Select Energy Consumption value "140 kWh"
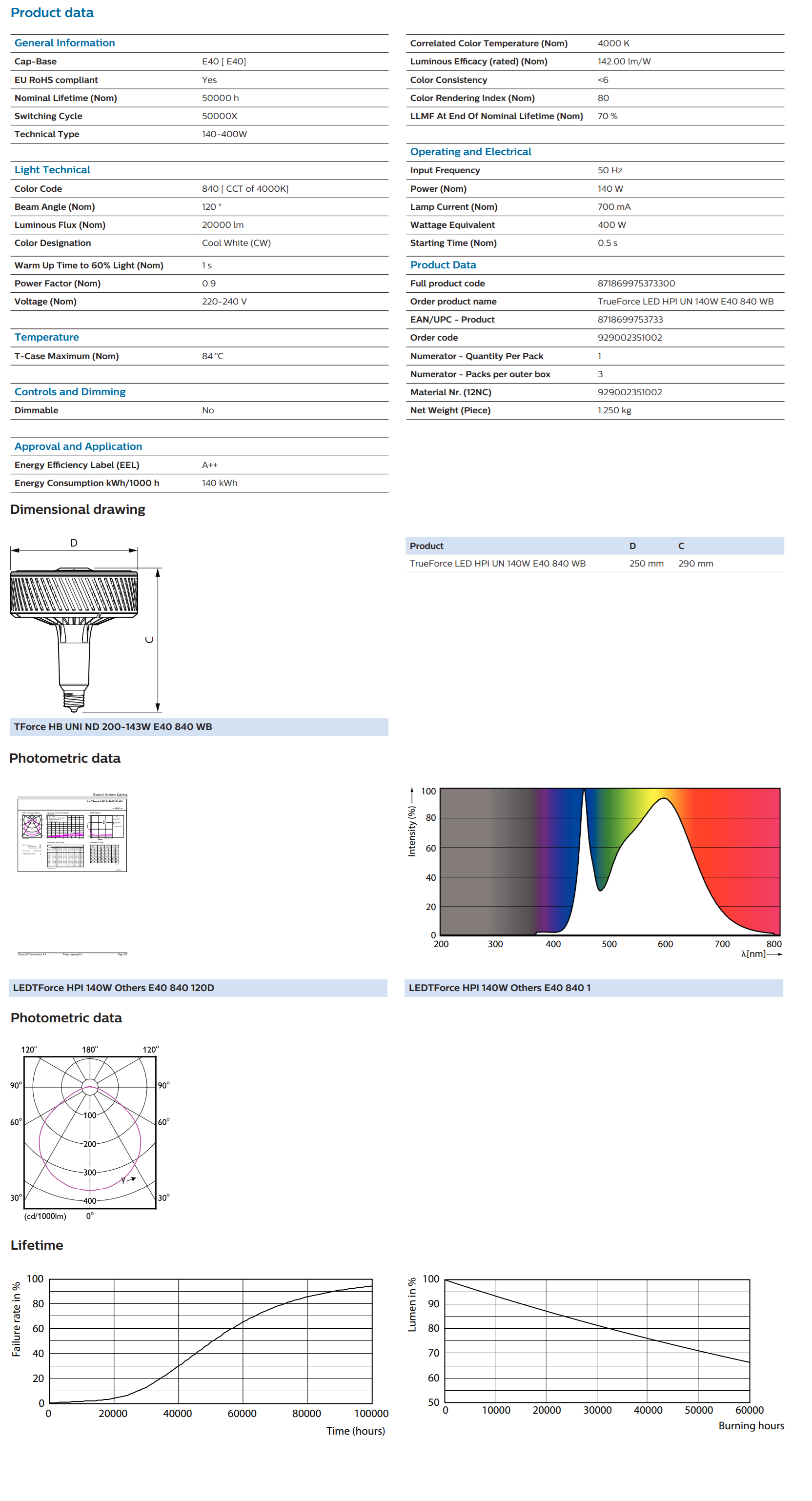Viewport: 812px width, 1501px height. click(220, 483)
